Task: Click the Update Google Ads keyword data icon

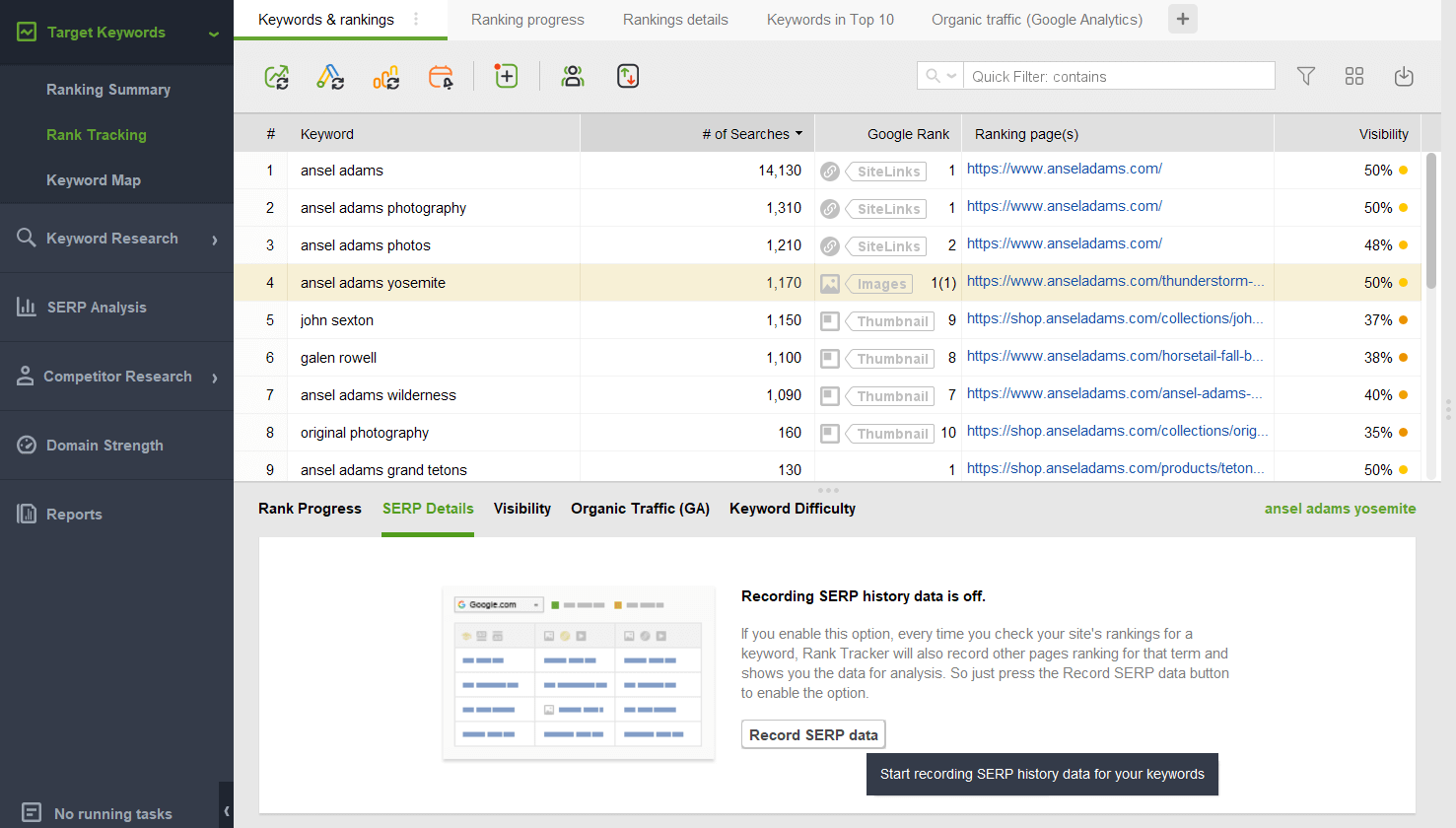Action: [x=330, y=77]
